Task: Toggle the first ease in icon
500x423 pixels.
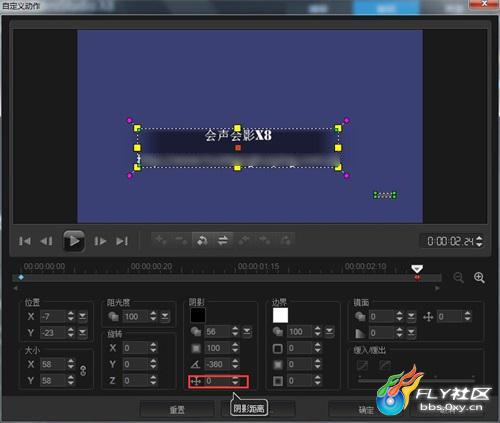Action: [362, 365]
